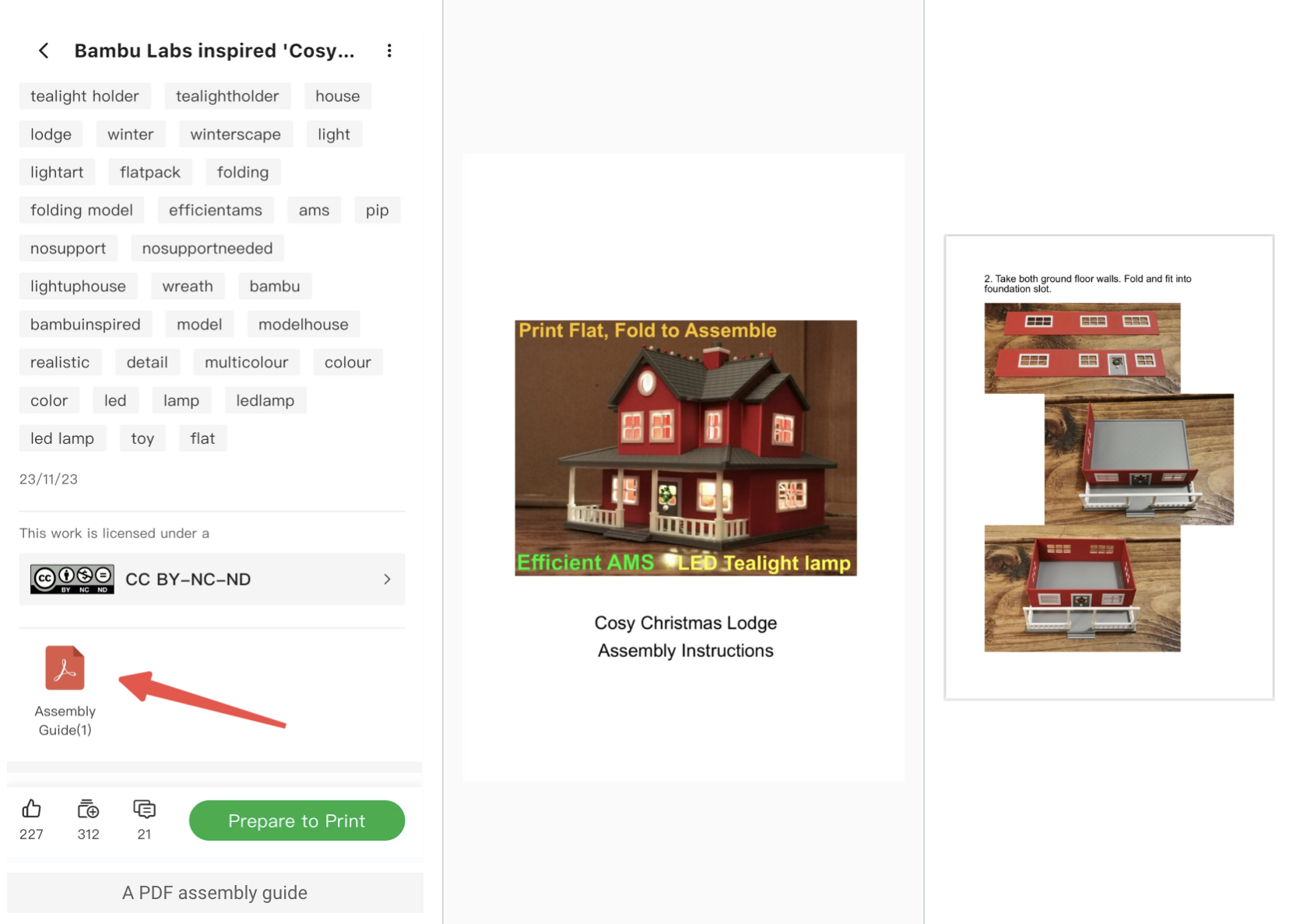Choose the 'led lamp' tag
This screenshot has width=1293, height=924.
click(62, 438)
